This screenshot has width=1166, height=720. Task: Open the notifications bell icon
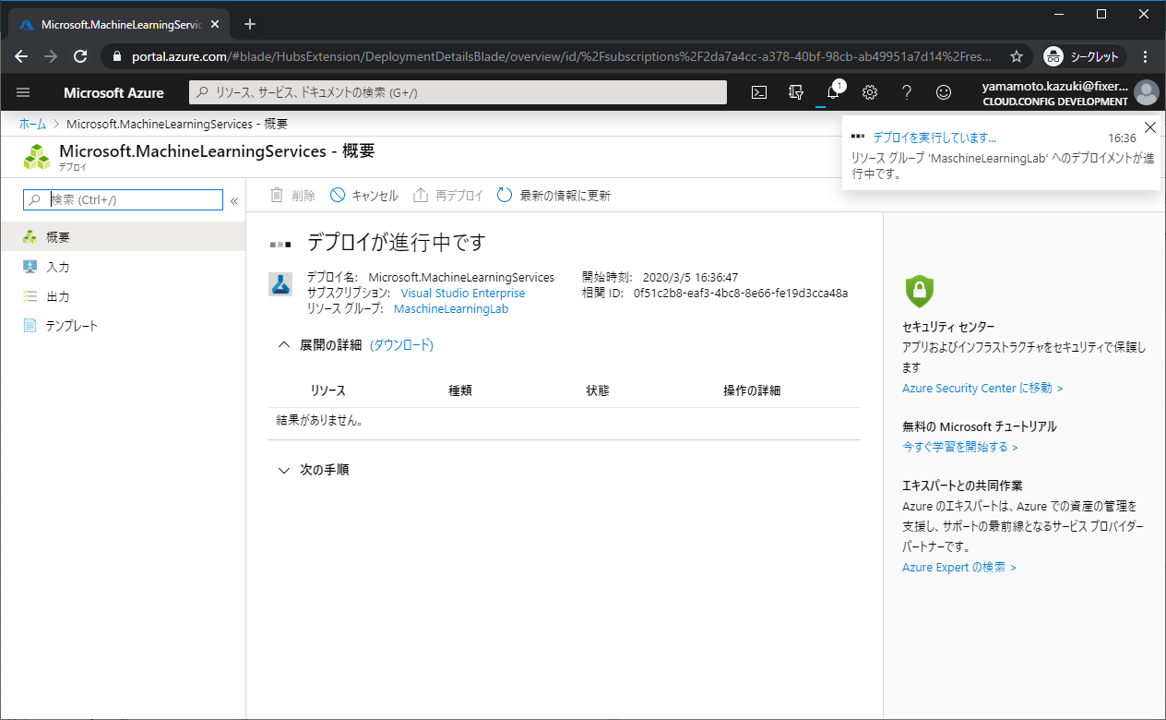(832, 93)
